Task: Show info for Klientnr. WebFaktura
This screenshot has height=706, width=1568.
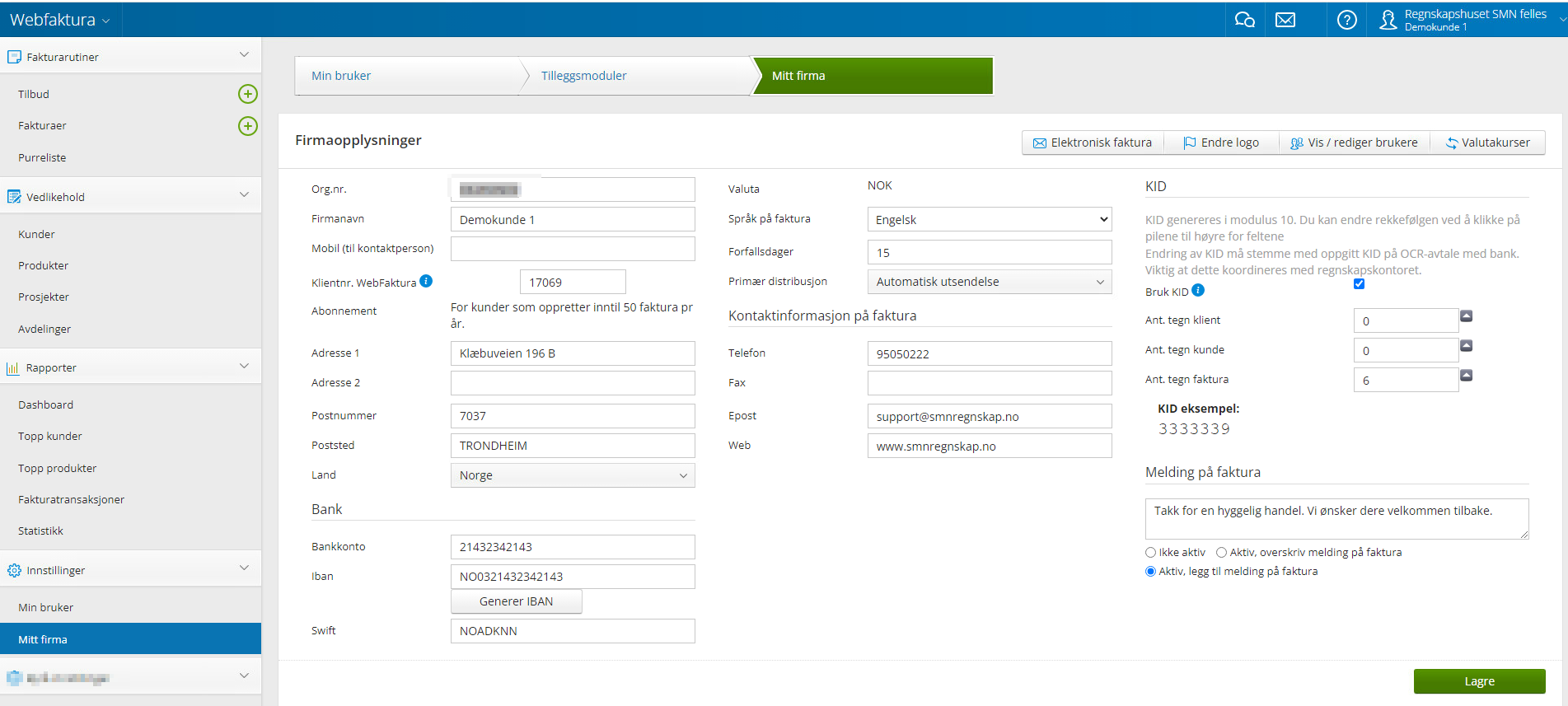Action: (x=426, y=281)
